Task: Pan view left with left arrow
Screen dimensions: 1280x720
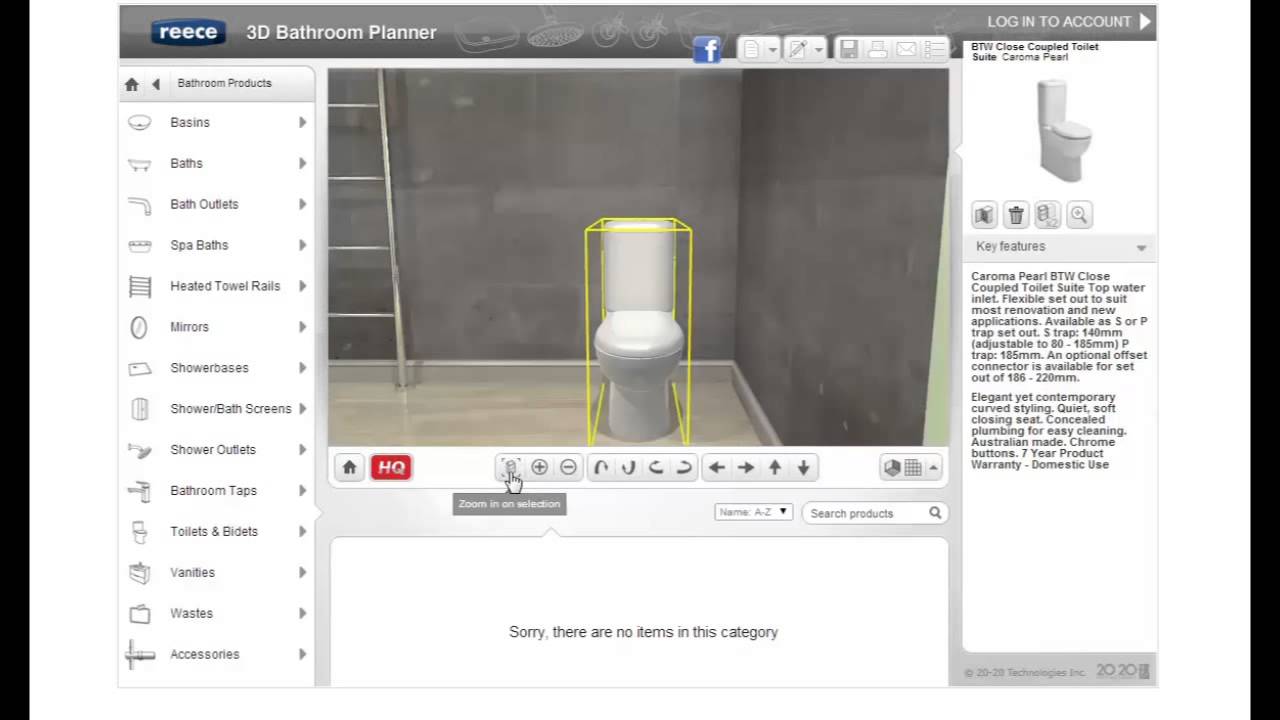Action: 717,467
